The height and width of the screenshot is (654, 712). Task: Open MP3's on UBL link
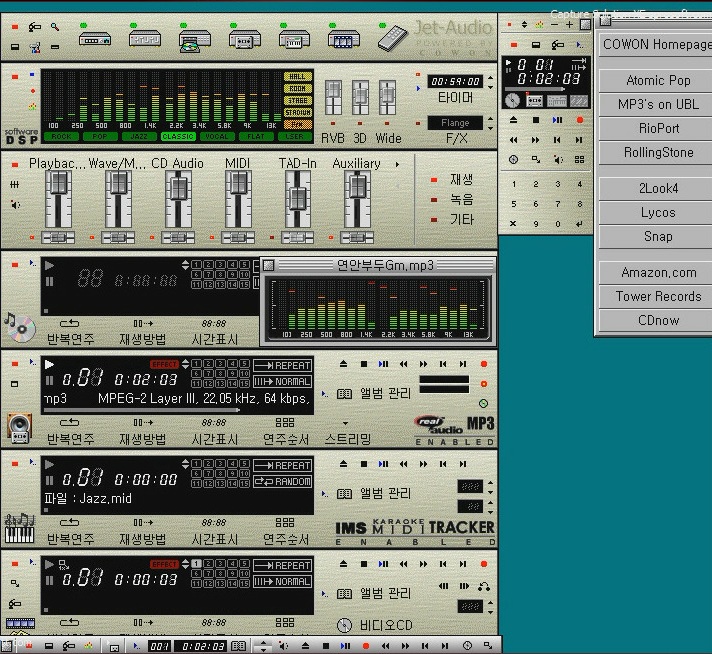tap(656, 105)
